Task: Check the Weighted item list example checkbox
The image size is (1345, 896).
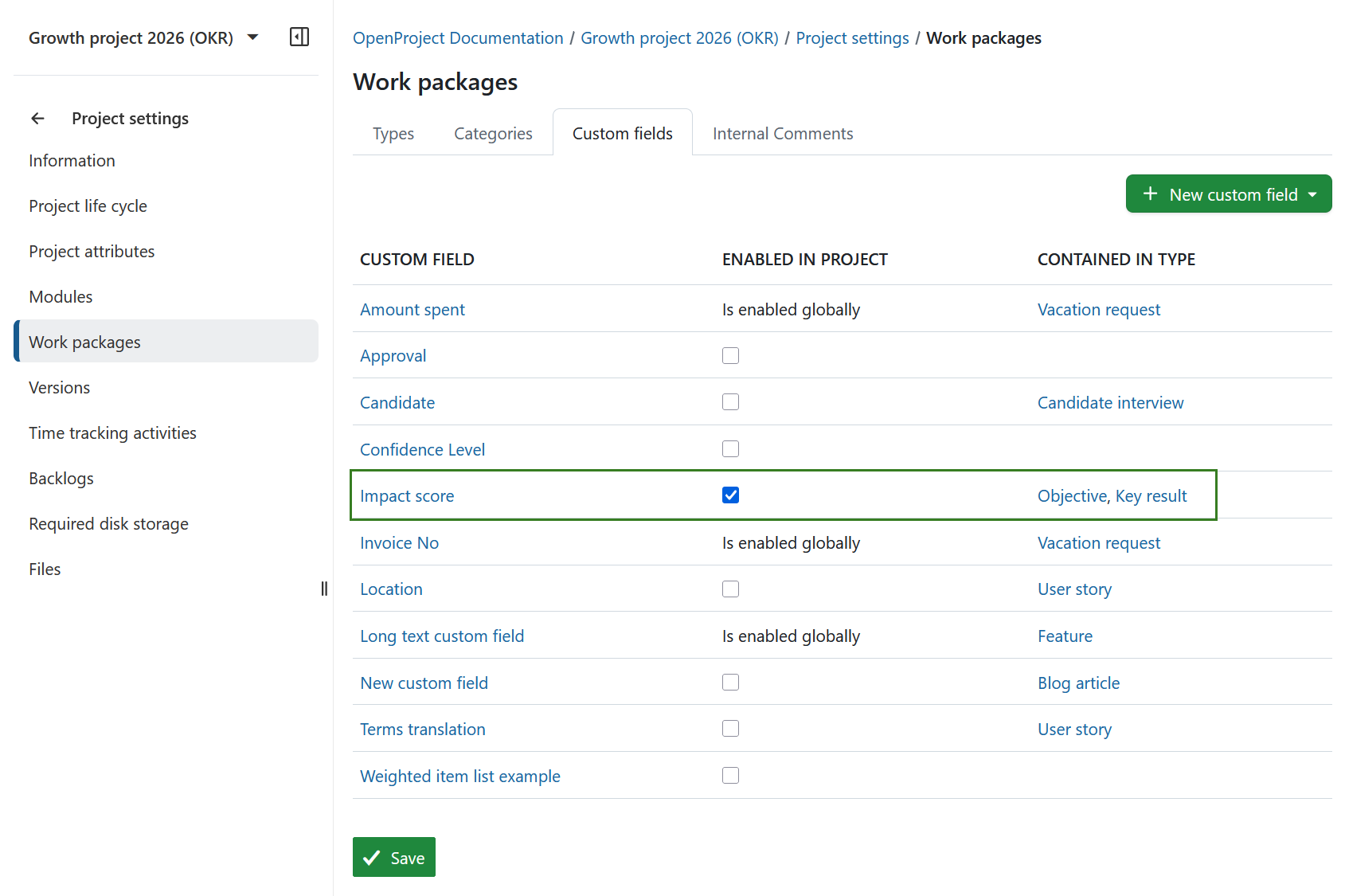Action: [730, 775]
